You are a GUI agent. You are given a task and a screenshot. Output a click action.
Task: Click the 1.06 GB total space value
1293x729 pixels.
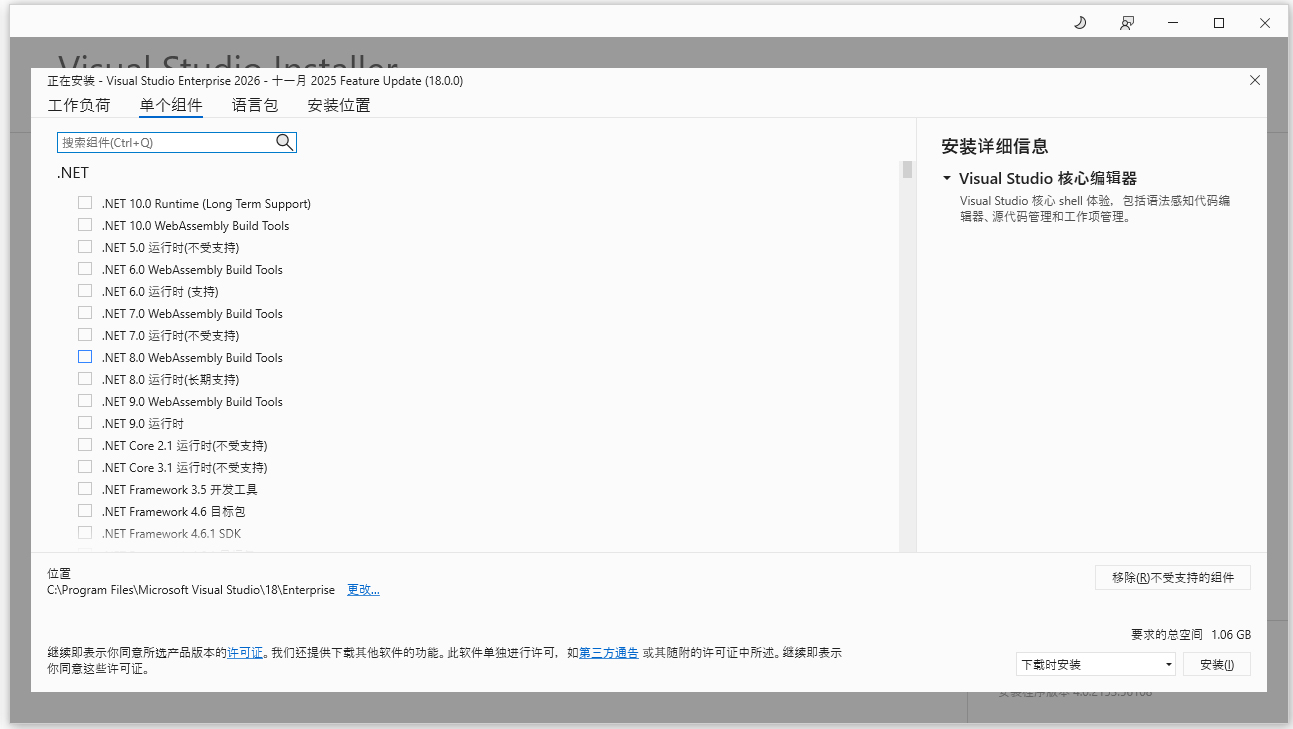click(1231, 634)
